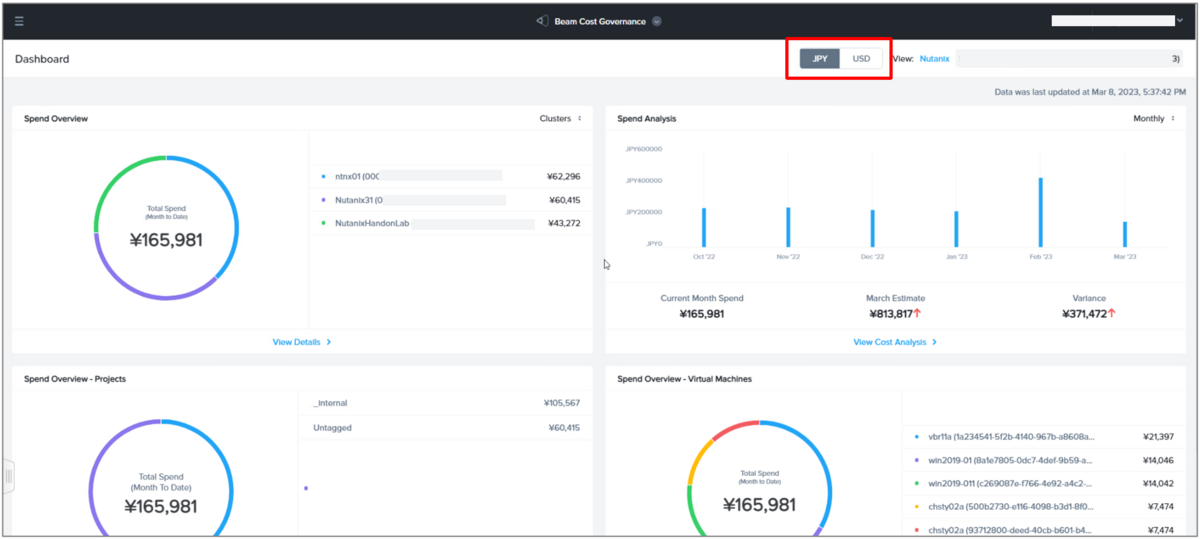The image size is (1200, 539).
Task: Click the blue legend dot for vbr11a
Action: pyautogui.click(x=917, y=437)
